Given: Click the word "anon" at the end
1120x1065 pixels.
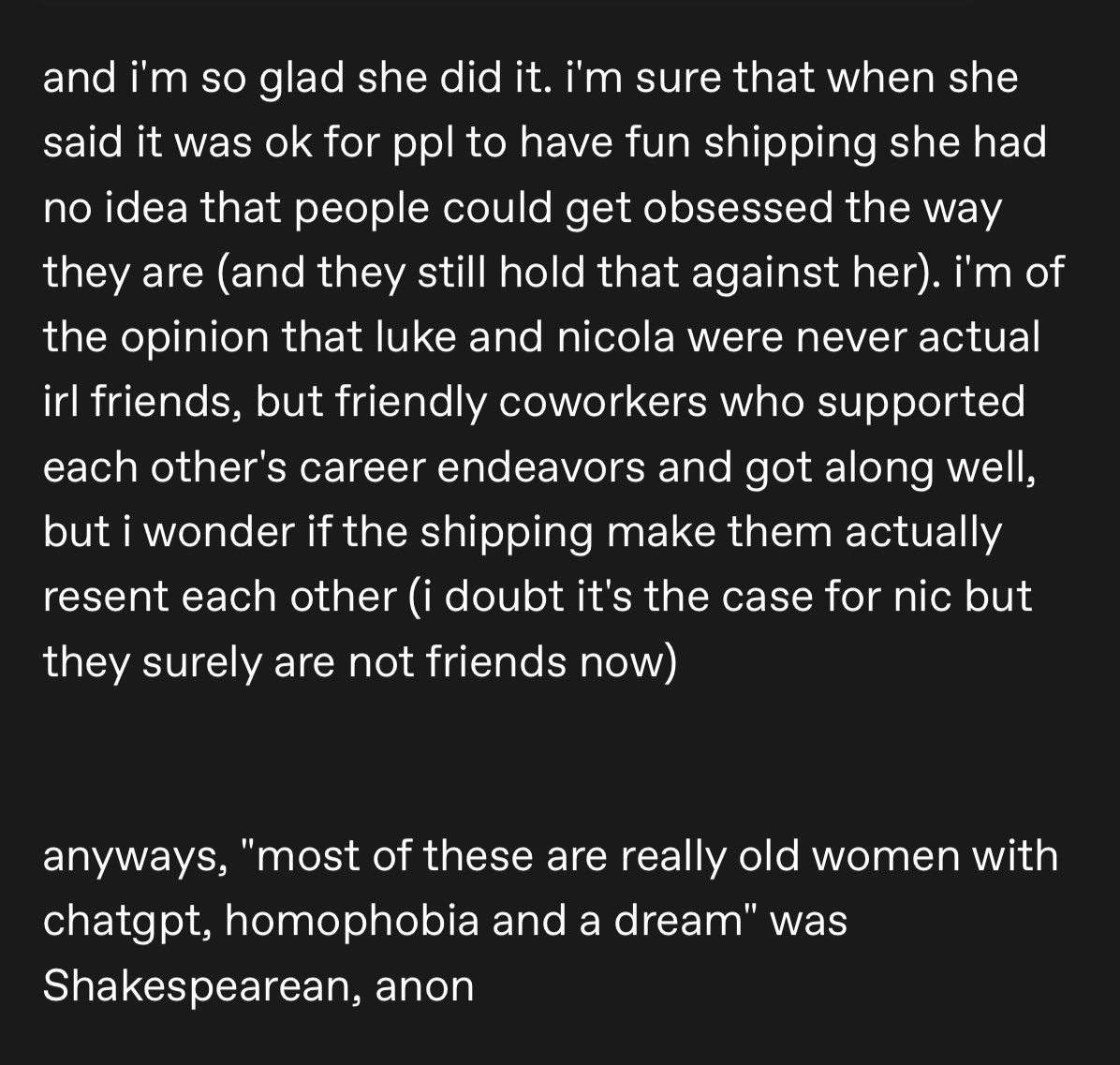Looking at the screenshot, I should (x=423, y=988).
